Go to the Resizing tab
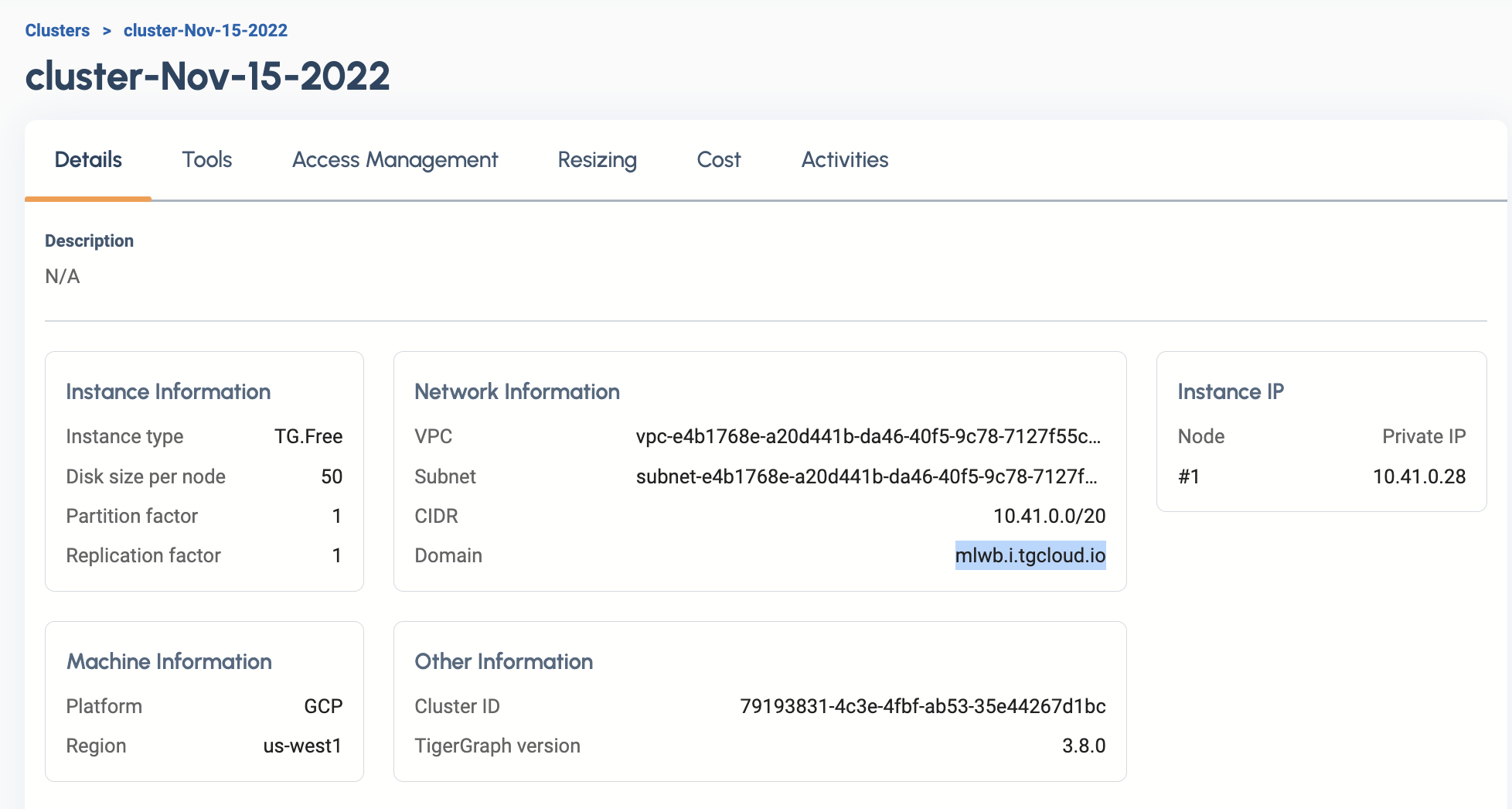Screen dimensions: 1512x809 coord(597,160)
